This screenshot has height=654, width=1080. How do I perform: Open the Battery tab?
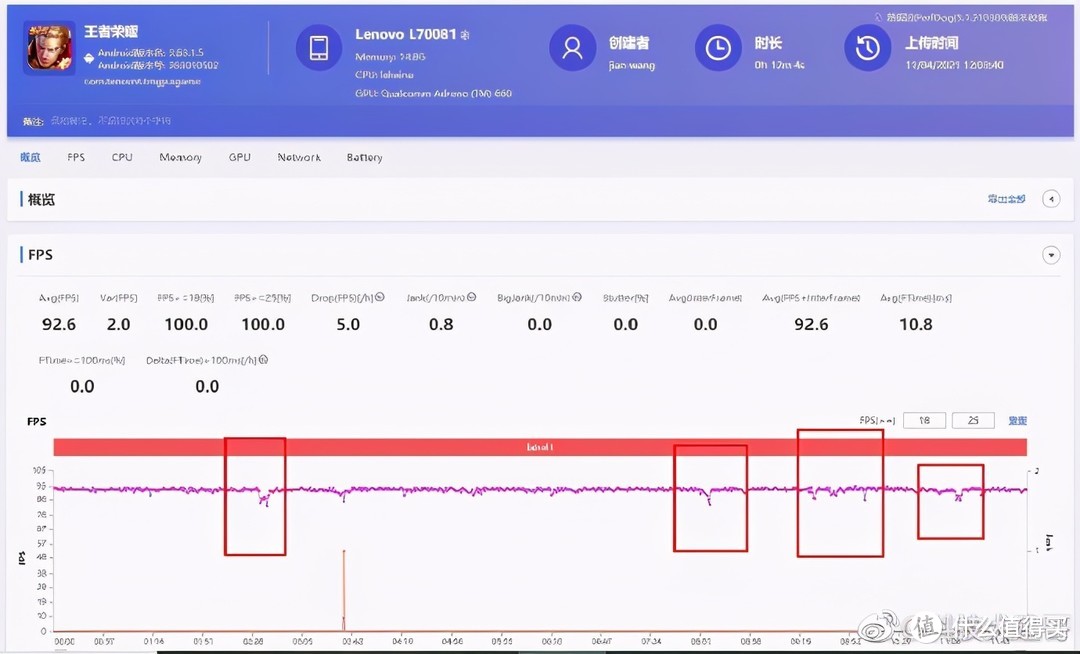tap(363, 157)
